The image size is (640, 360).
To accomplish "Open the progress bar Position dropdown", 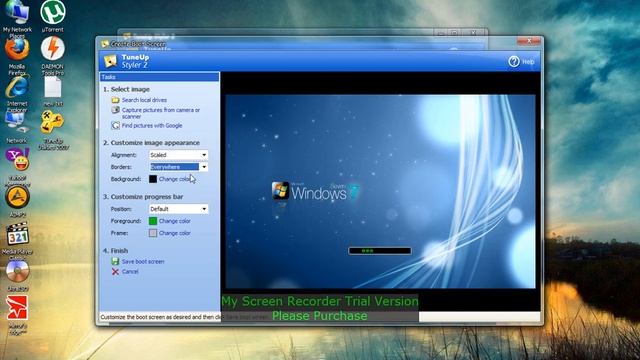I will pyautogui.click(x=178, y=209).
